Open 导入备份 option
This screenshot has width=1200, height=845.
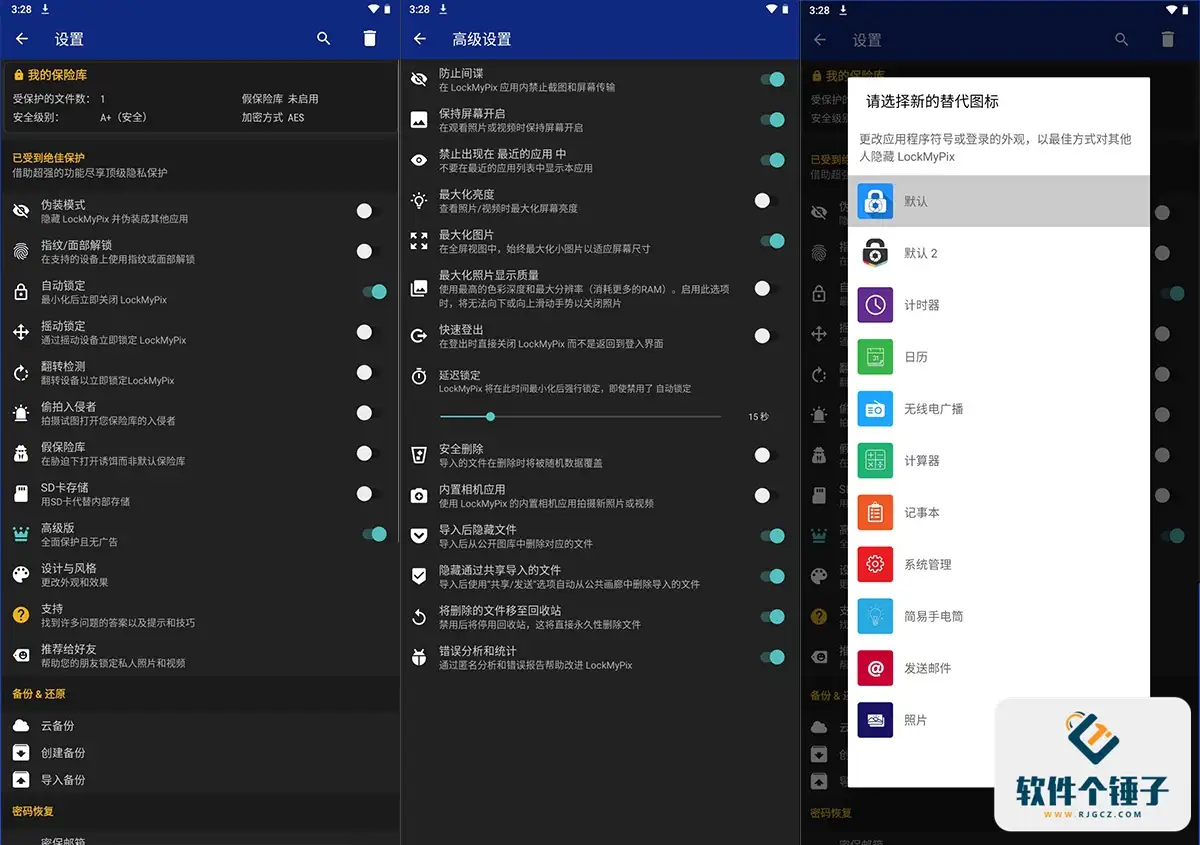pos(200,780)
